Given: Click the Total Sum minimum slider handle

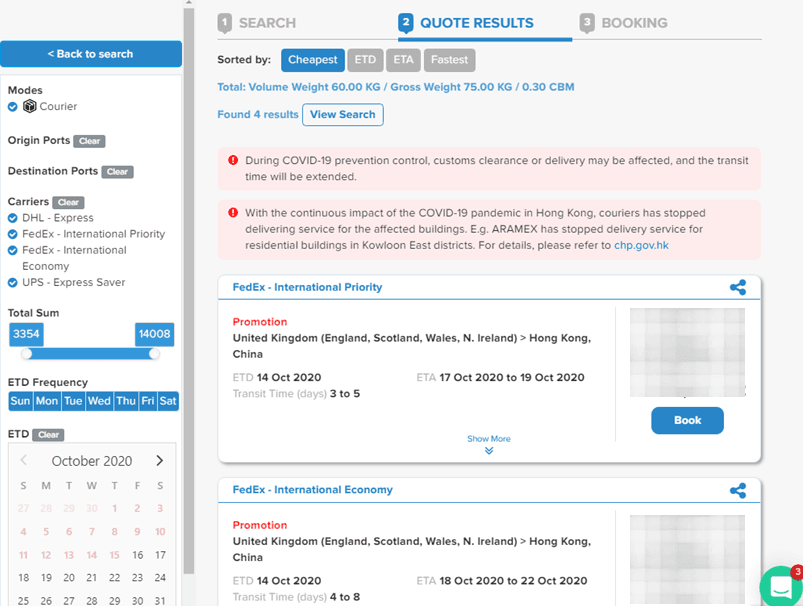Looking at the screenshot, I should (27, 353).
